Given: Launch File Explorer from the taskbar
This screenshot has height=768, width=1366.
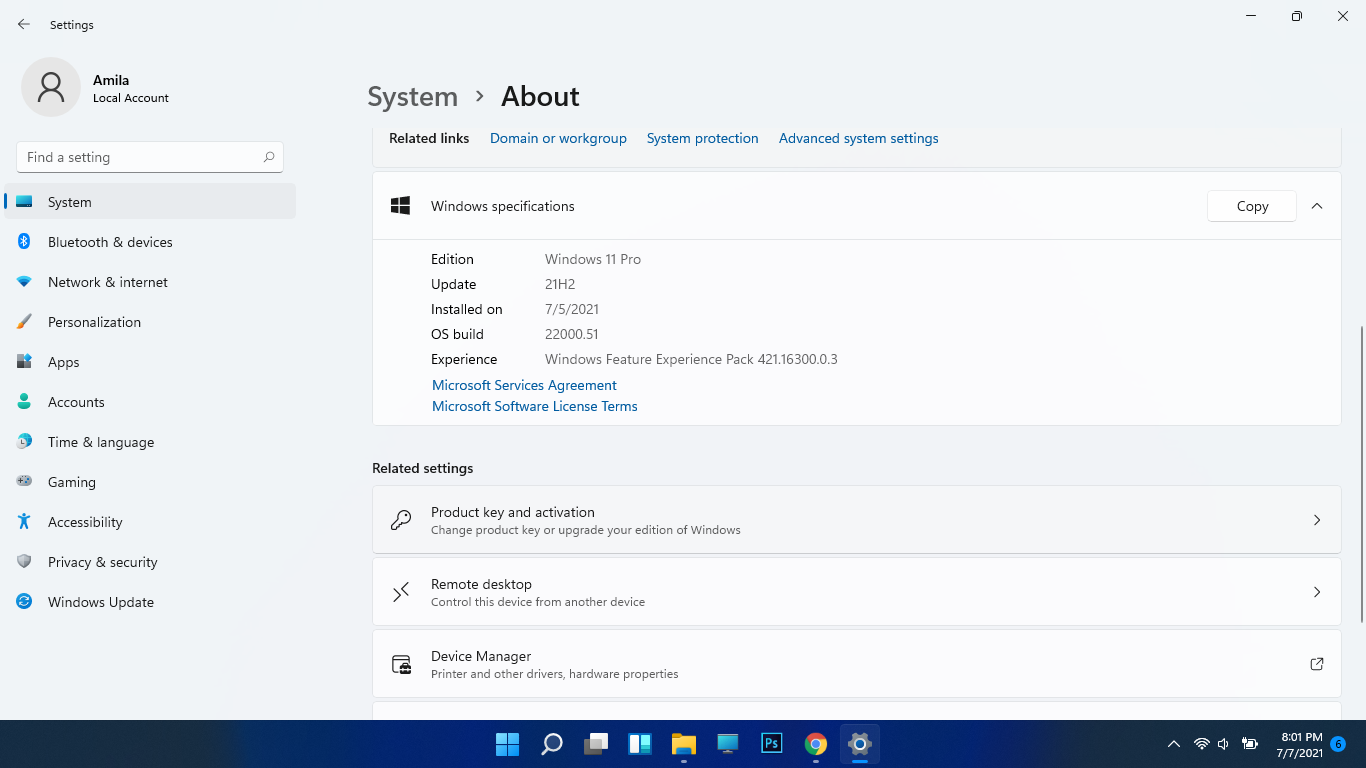Looking at the screenshot, I should tap(684, 744).
